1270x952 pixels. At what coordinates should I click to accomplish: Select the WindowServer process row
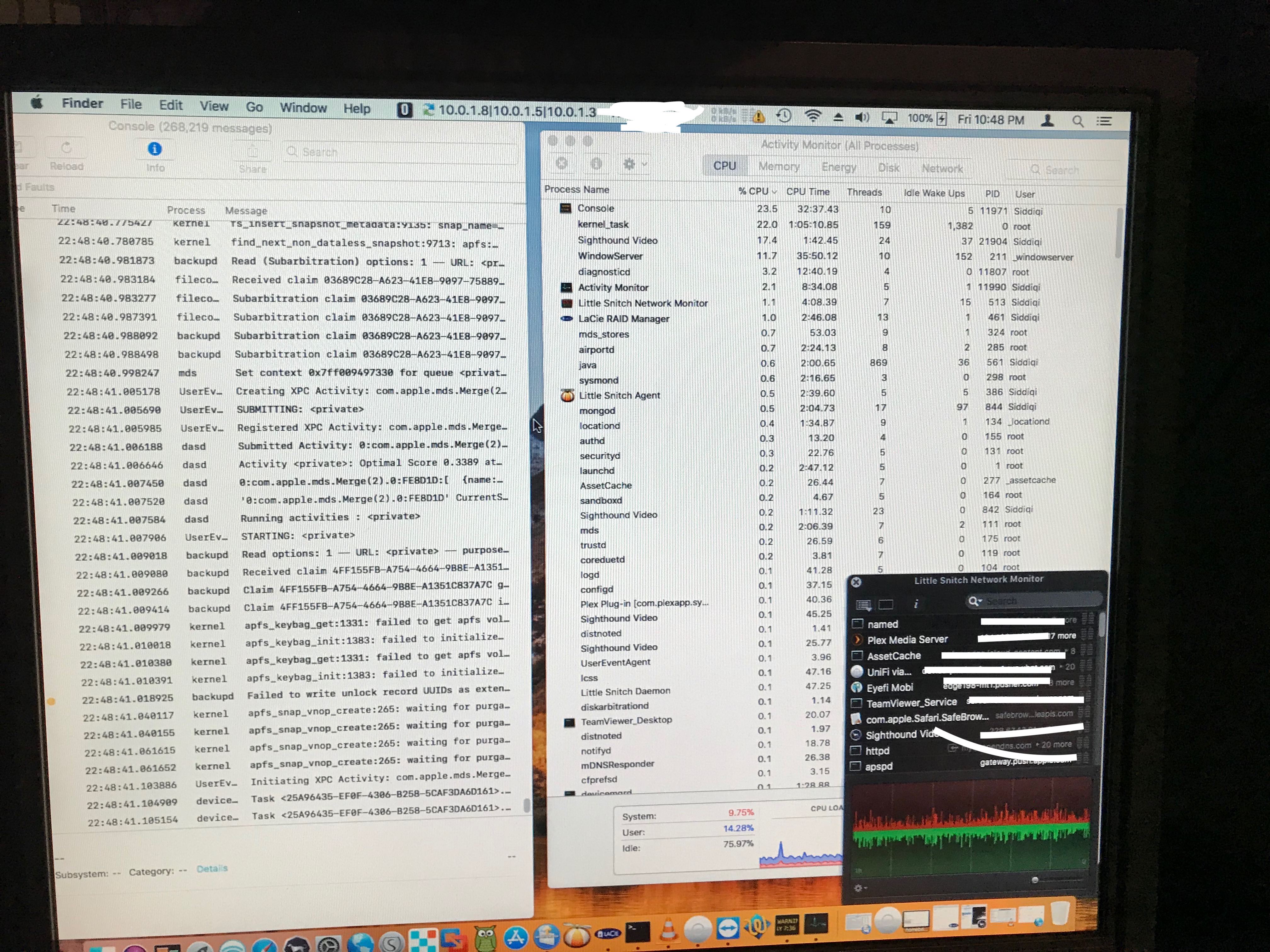830,256
